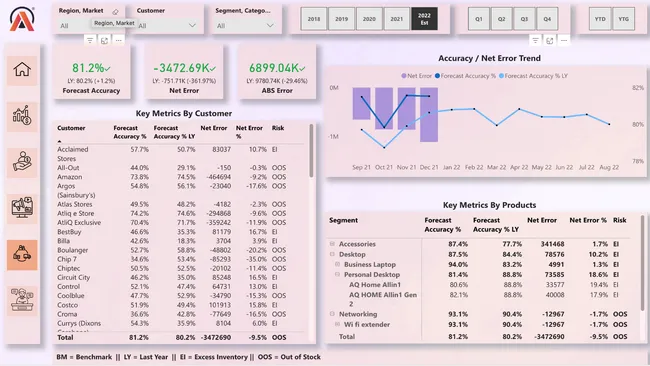Click the Forecast Accuracy % legend swatch
The height and width of the screenshot is (366, 650).
coord(437,76)
